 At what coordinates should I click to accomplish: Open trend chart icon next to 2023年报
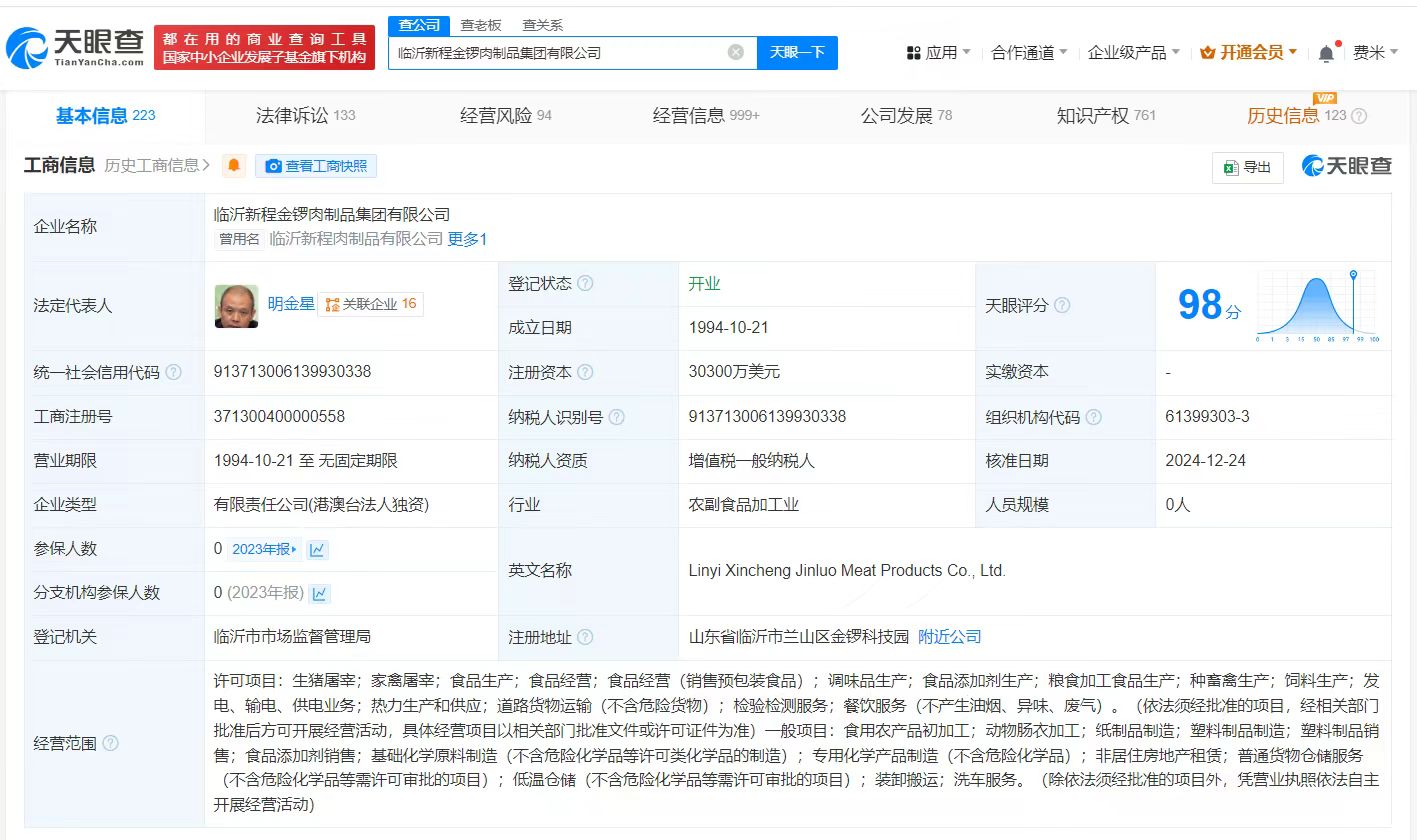coord(317,549)
